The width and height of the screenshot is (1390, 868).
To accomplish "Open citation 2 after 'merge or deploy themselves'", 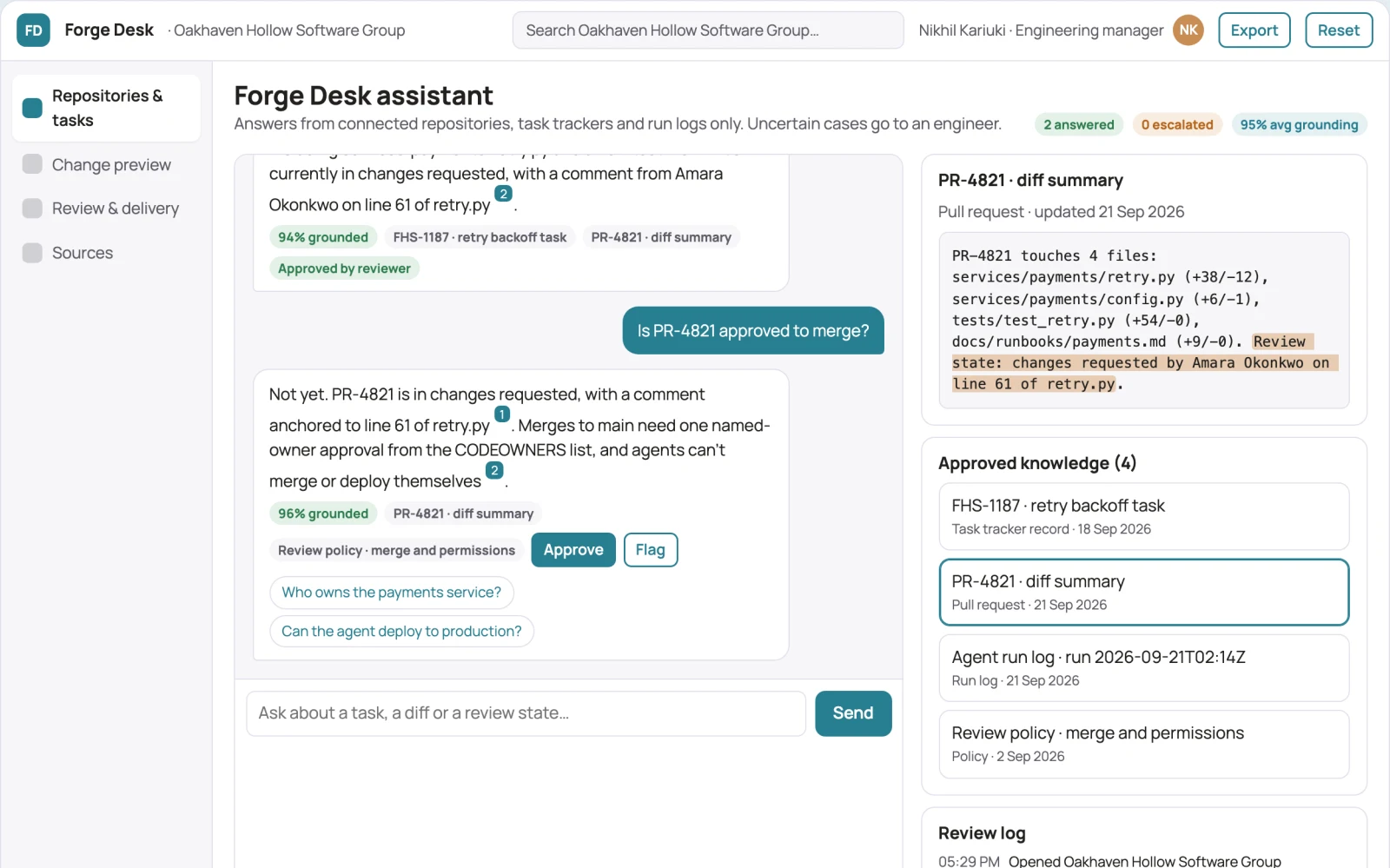I will [494, 470].
